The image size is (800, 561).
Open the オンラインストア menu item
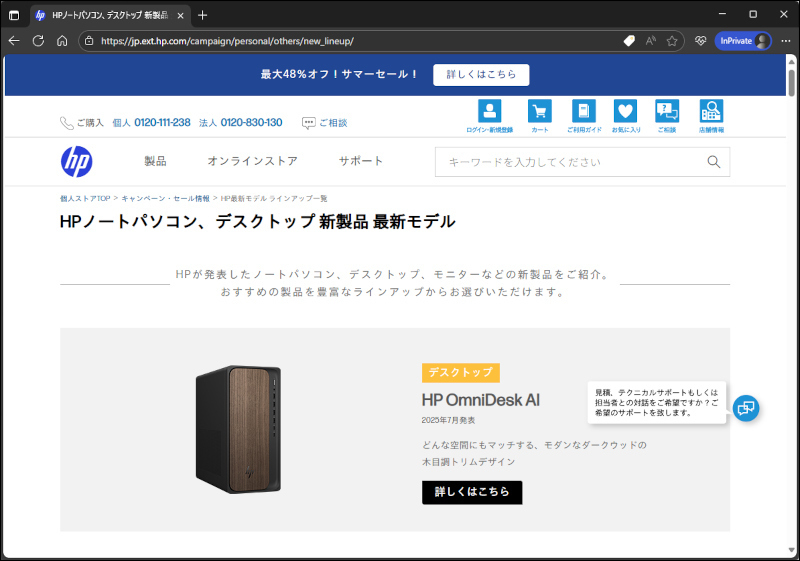click(252, 161)
